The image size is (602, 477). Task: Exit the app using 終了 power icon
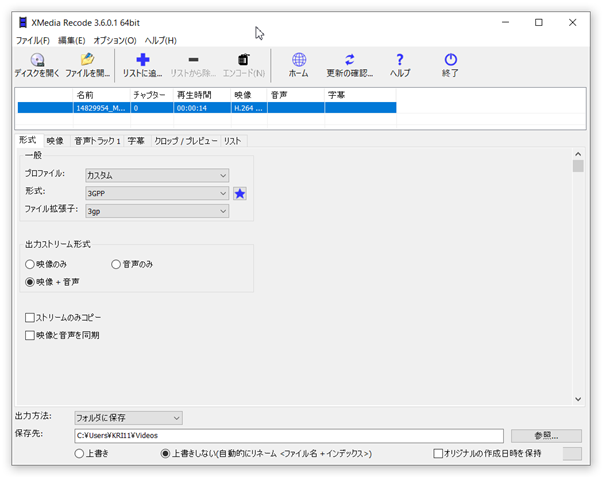[x=450, y=65]
